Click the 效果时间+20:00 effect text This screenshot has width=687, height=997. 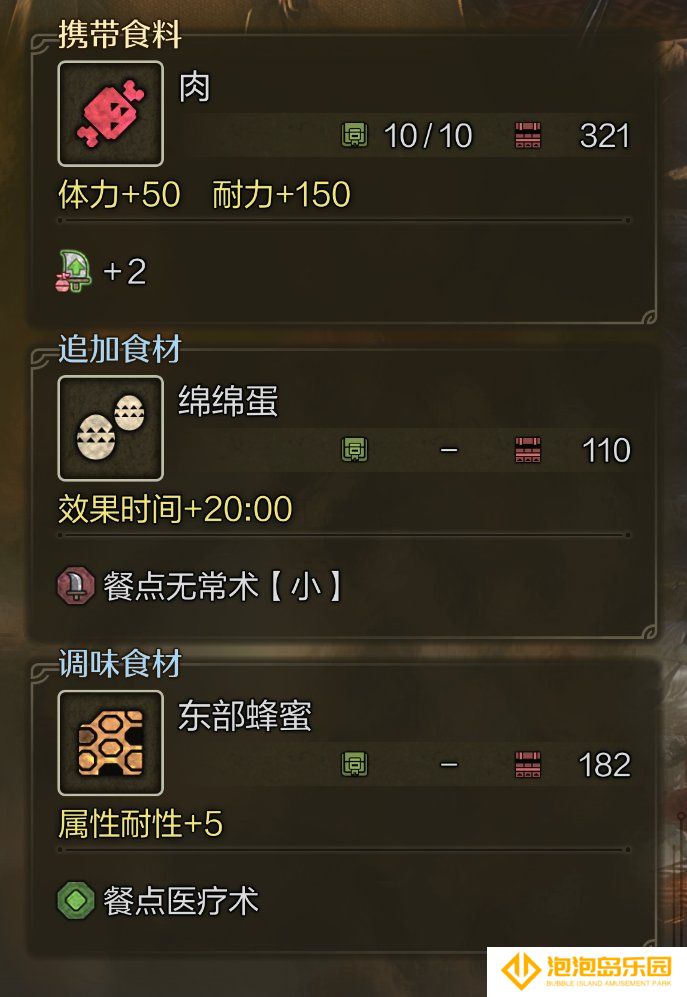coord(175,509)
